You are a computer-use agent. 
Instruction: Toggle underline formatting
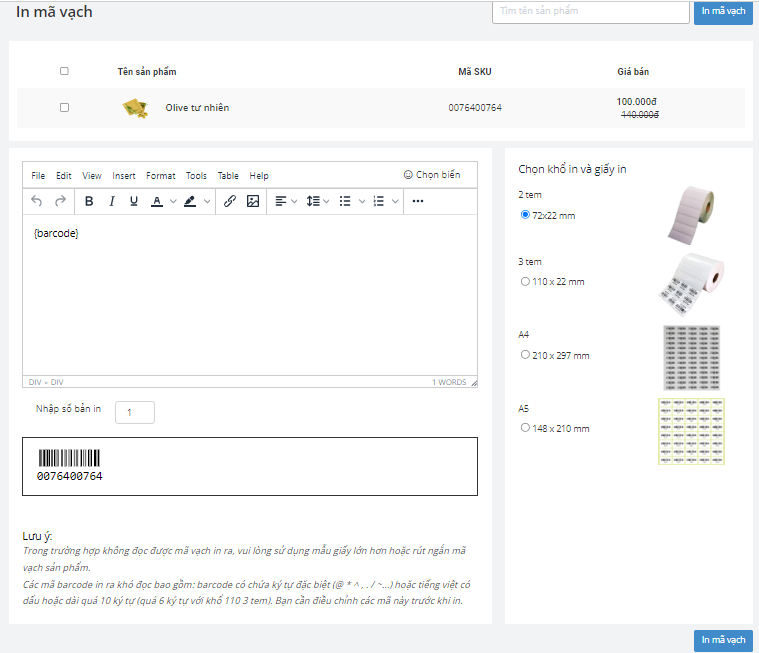point(133,201)
